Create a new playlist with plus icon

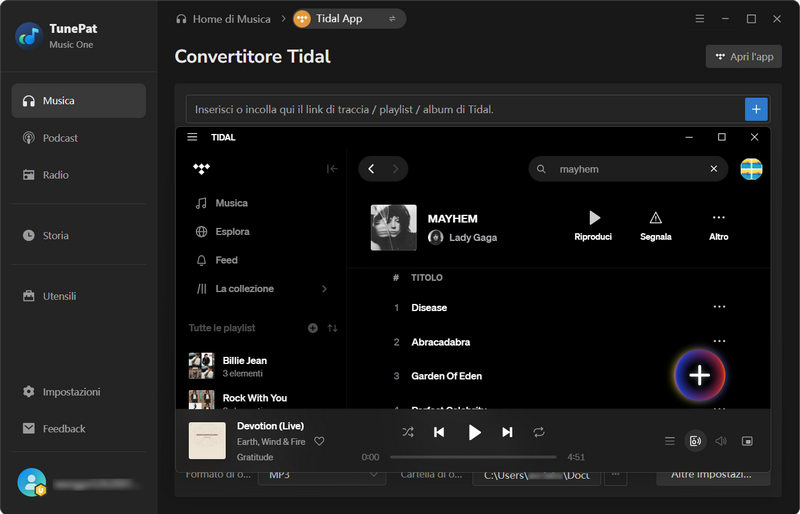pyautogui.click(x=313, y=328)
